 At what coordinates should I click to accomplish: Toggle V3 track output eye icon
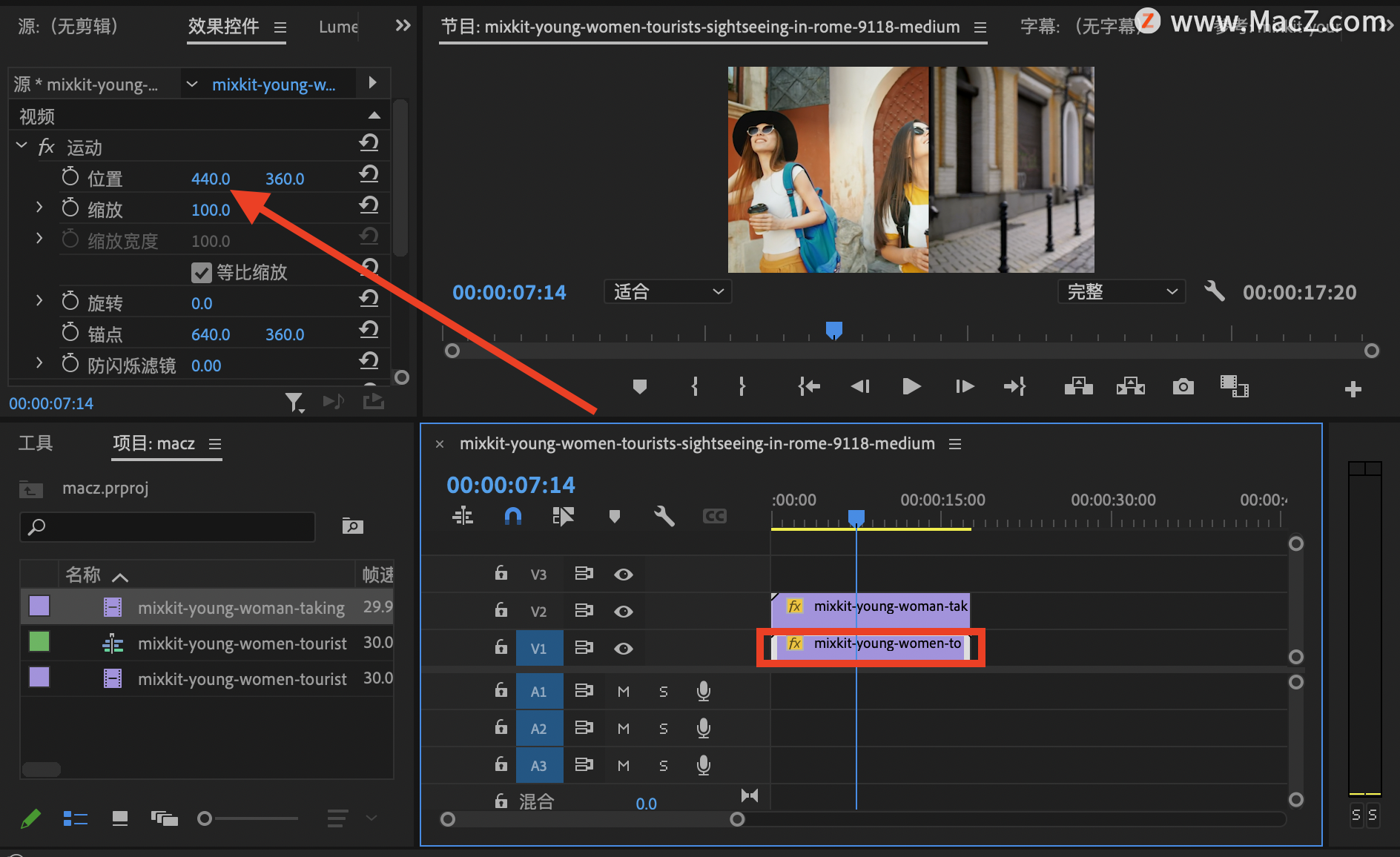[624, 575]
